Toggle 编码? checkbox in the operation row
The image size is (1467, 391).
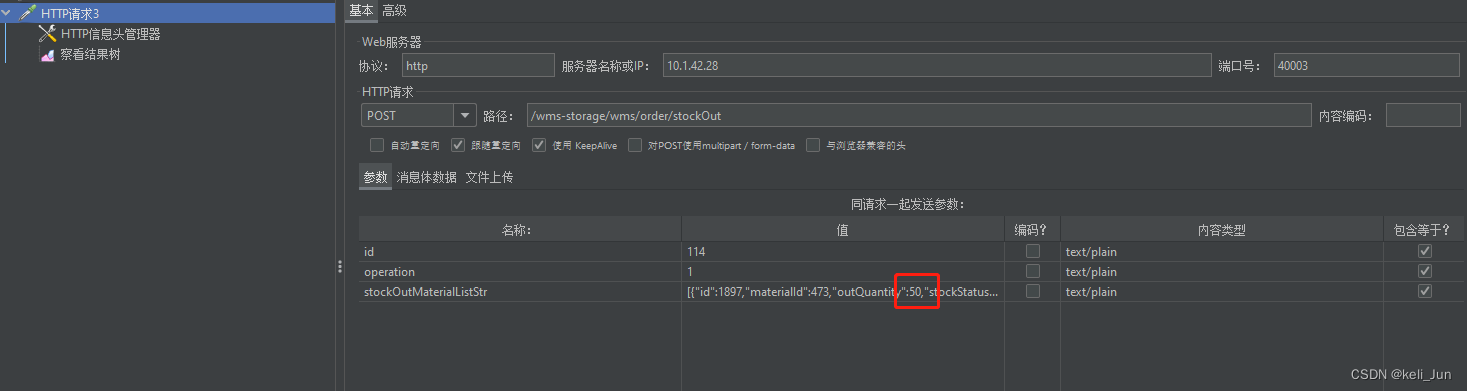(x=1032, y=271)
